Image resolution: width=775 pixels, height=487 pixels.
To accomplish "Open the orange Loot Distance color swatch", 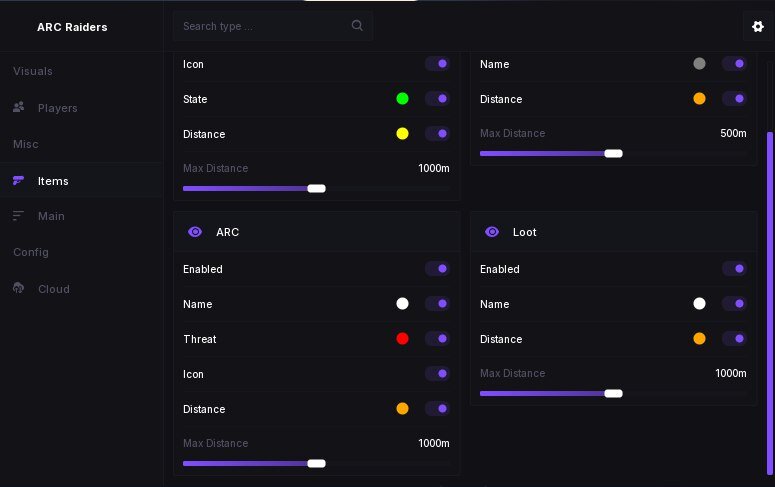I will click(x=699, y=339).
